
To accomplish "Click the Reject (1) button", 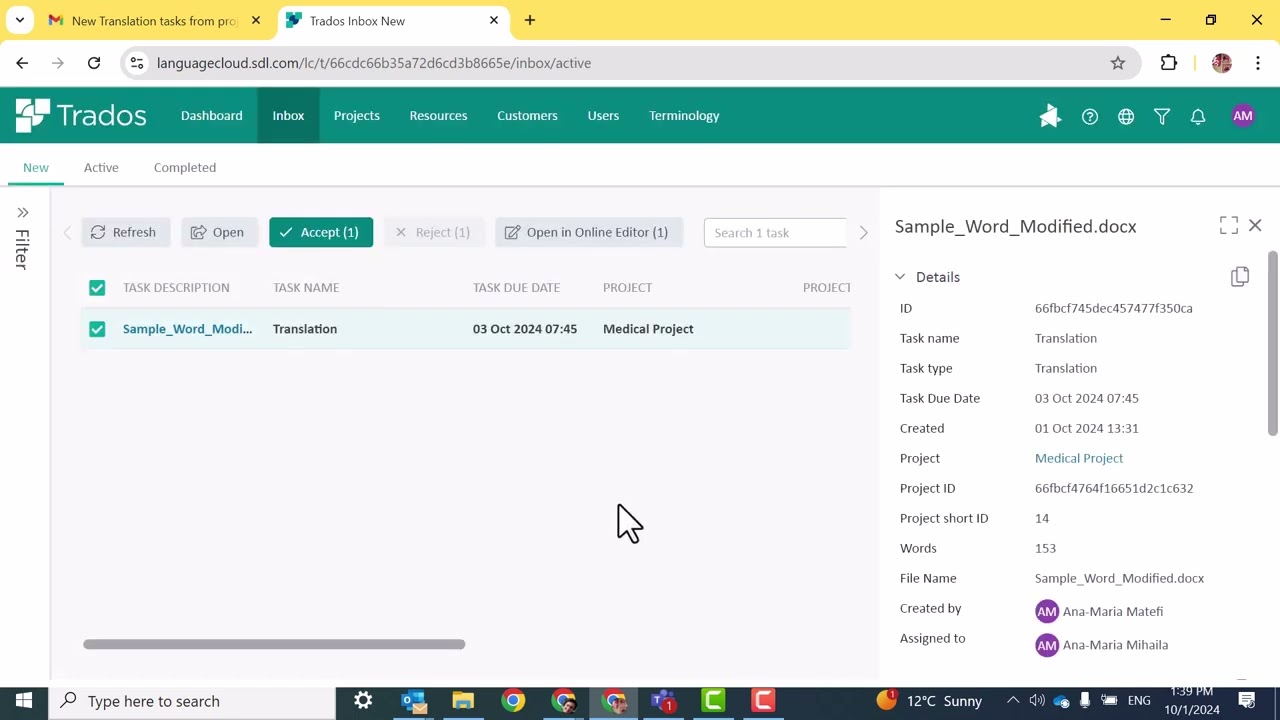I will coord(433,232).
